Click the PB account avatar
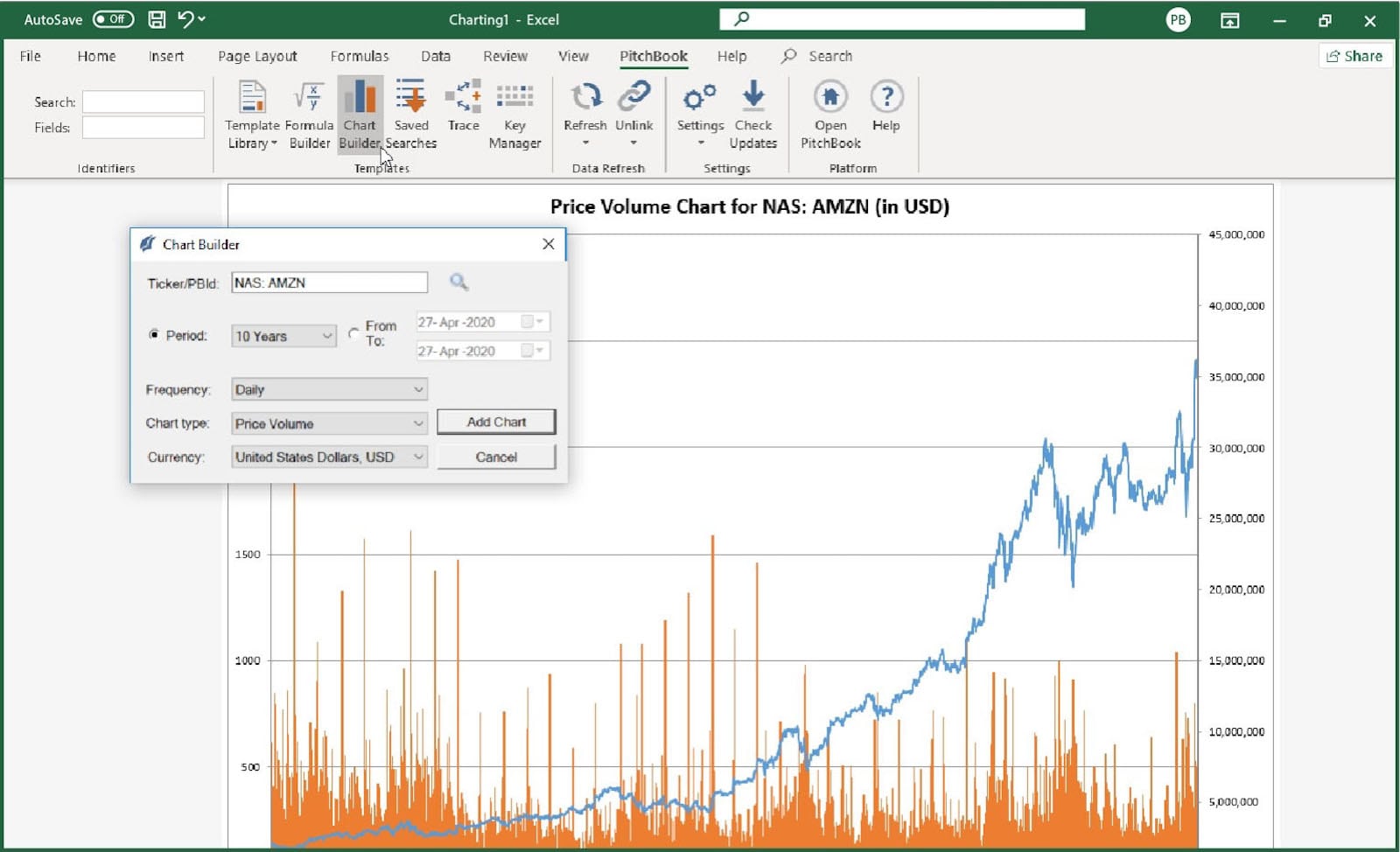 point(1179,19)
